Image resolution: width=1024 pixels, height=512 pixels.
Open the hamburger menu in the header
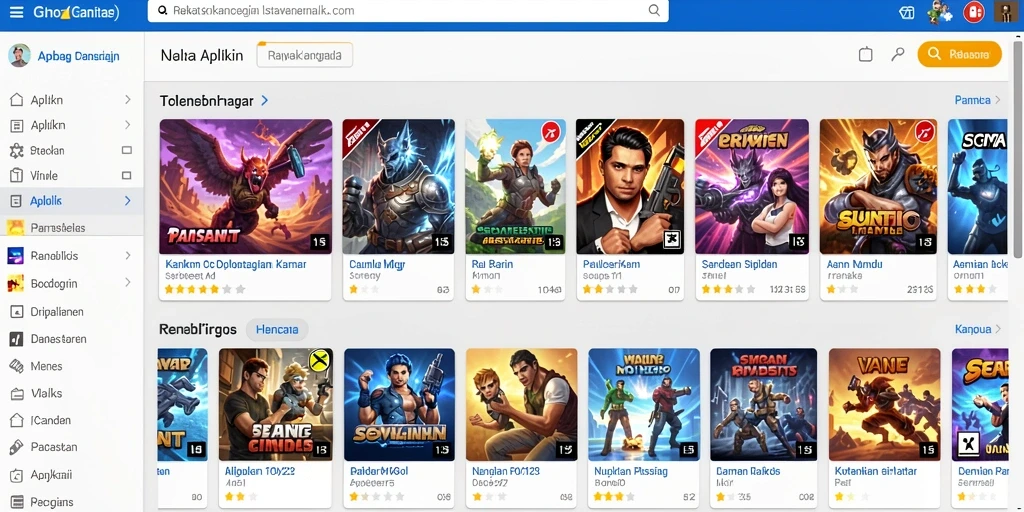pos(16,12)
